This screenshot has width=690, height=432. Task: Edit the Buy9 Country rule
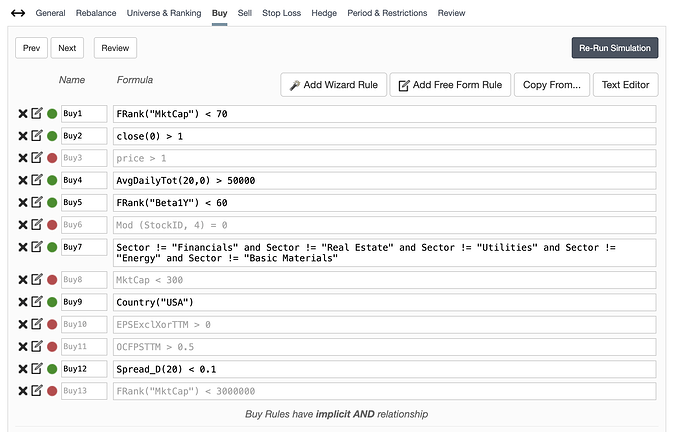[x=37, y=302]
